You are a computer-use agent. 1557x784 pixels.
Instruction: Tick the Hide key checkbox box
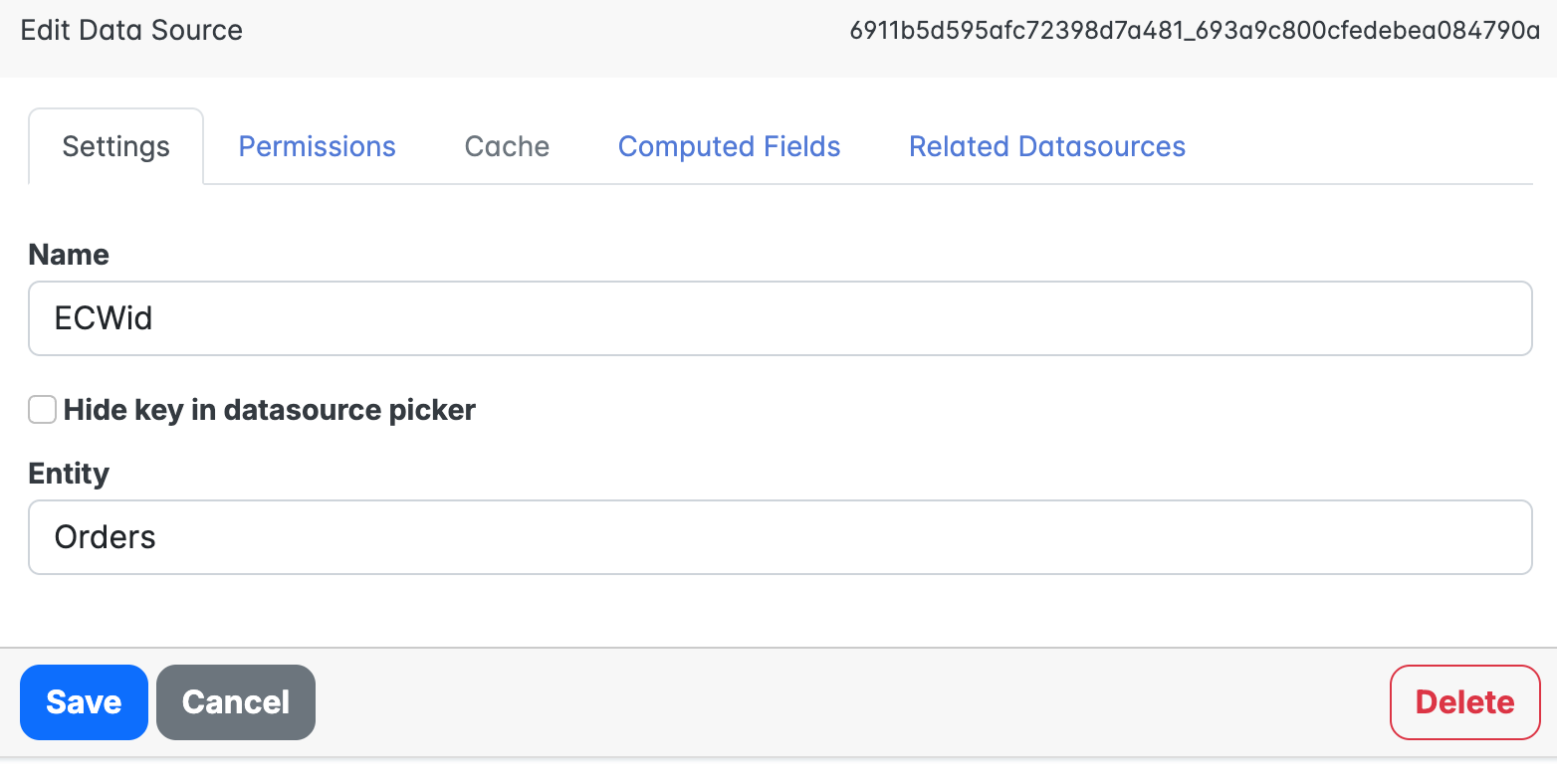(x=42, y=410)
